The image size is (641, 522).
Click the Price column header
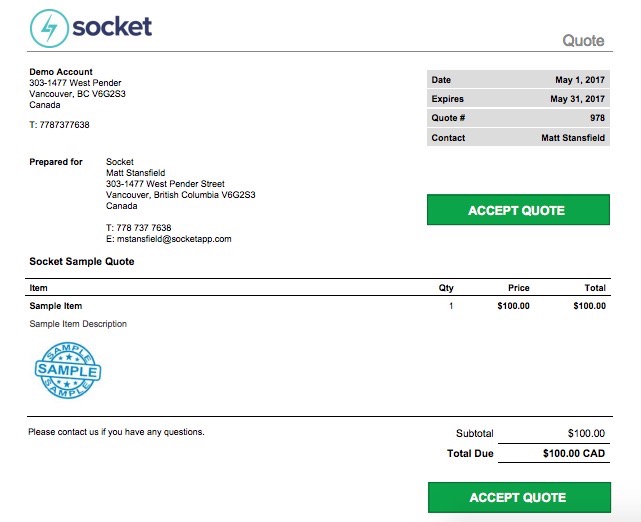pos(519,288)
